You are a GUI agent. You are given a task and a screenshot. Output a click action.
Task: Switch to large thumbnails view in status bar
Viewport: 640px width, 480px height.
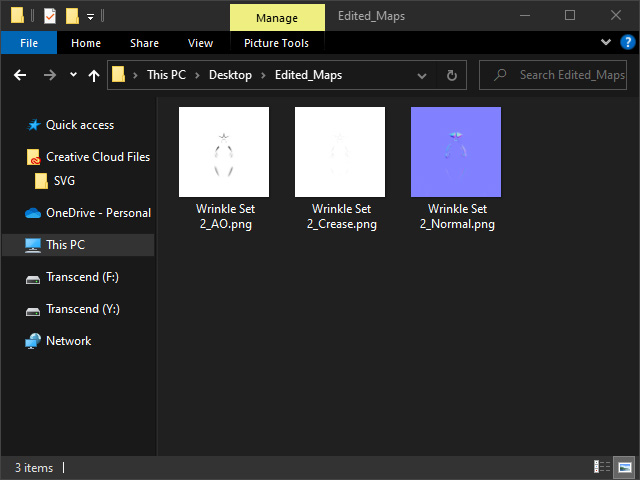pos(625,467)
